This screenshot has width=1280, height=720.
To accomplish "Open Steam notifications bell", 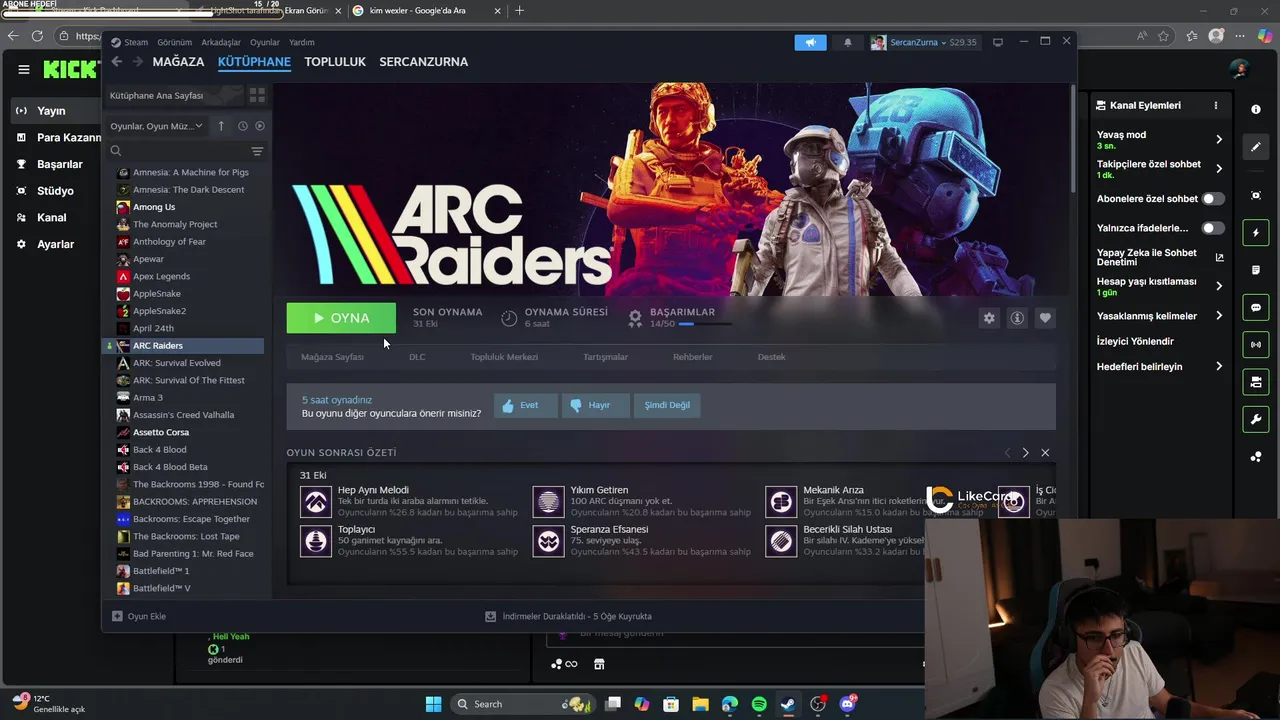I will pyautogui.click(x=848, y=42).
